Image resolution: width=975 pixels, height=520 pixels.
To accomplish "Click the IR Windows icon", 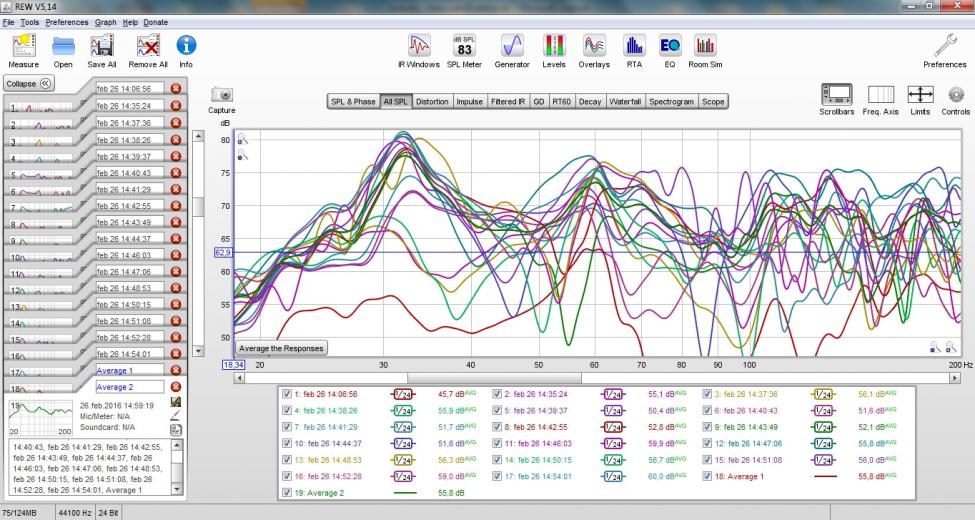I will pos(419,46).
